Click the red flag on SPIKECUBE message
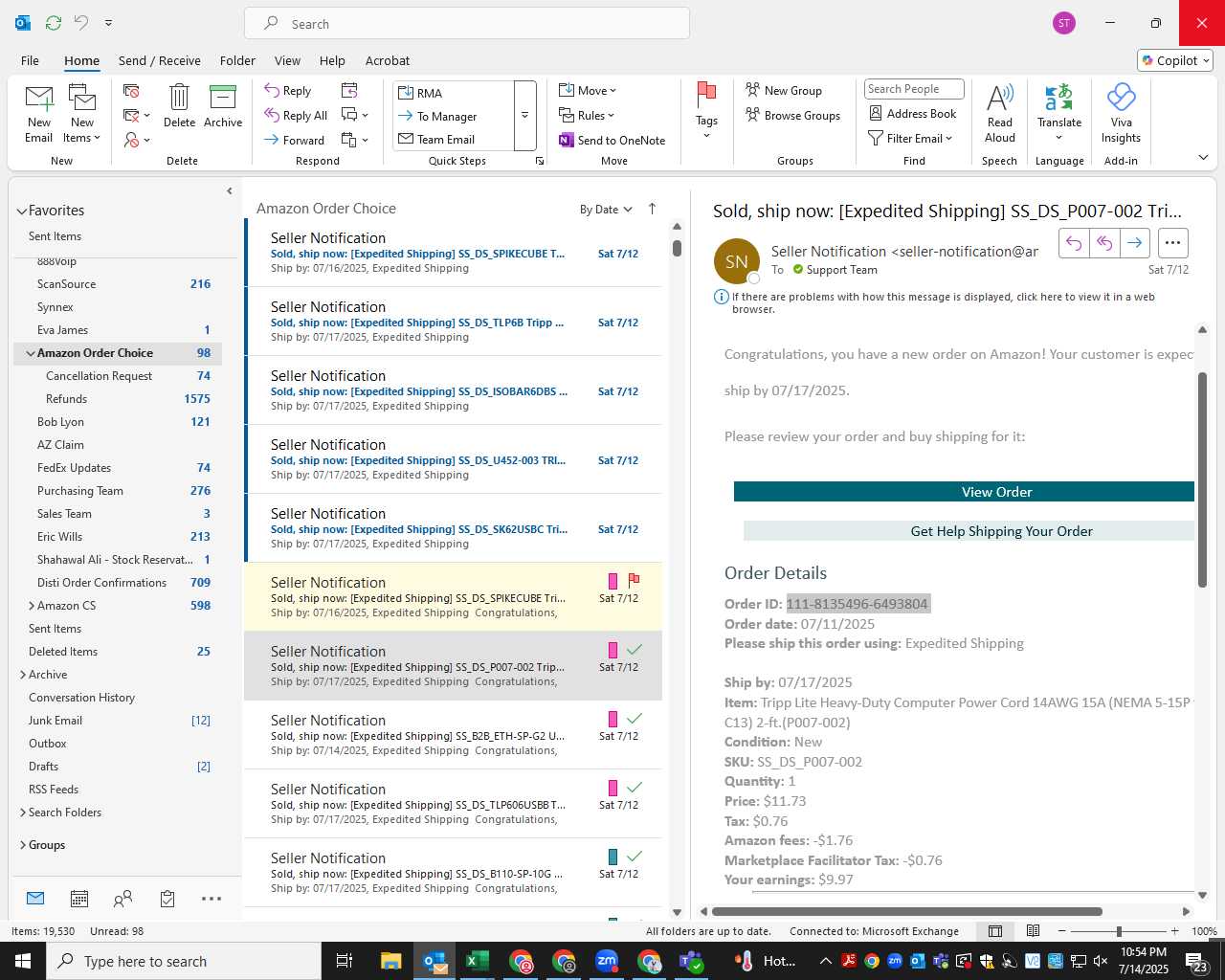Viewport: 1225px width, 980px height. pos(634,580)
